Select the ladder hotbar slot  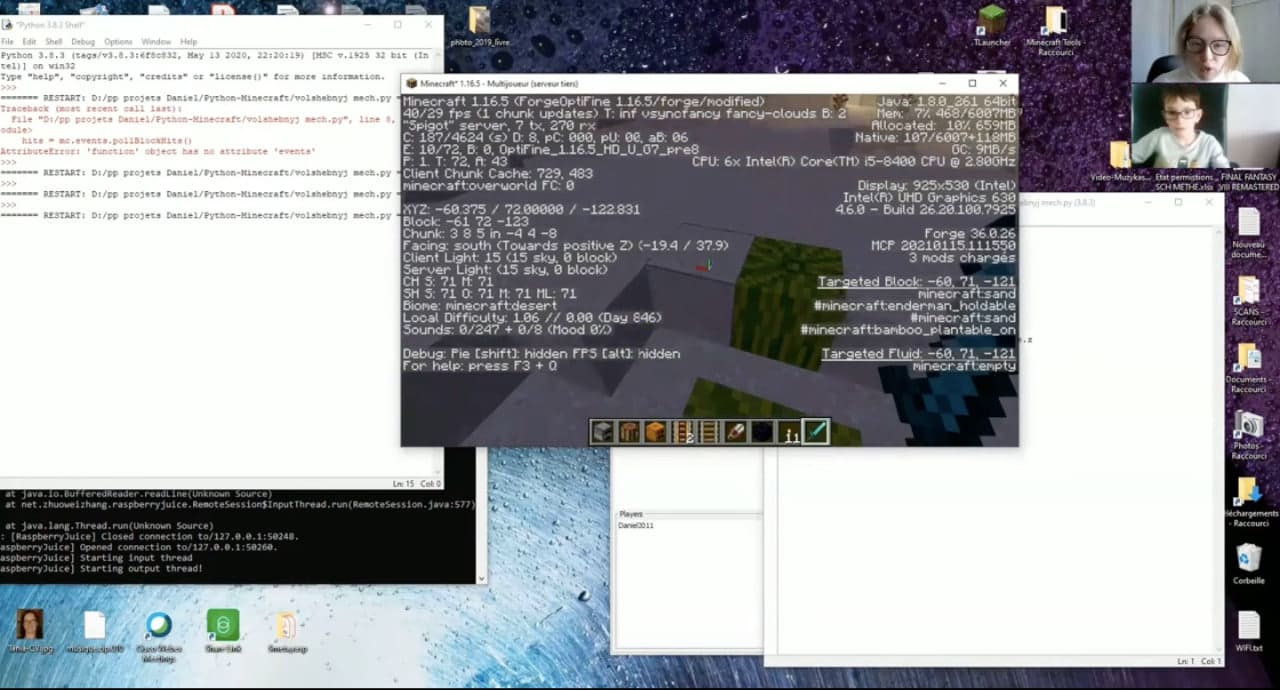click(709, 432)
